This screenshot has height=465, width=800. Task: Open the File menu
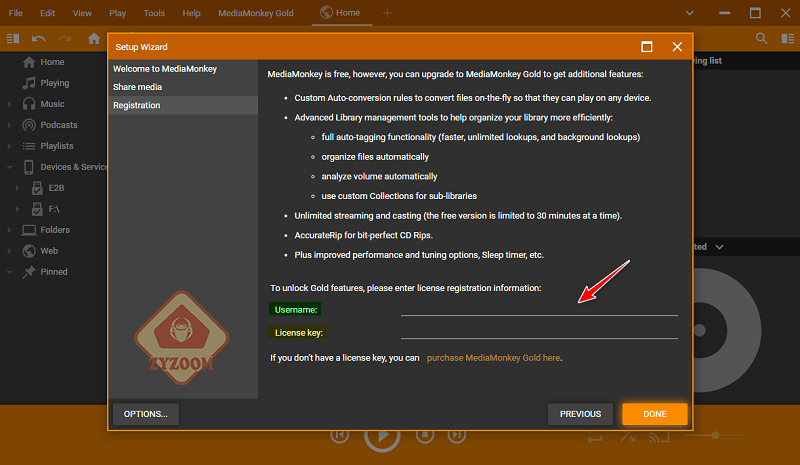15,13
